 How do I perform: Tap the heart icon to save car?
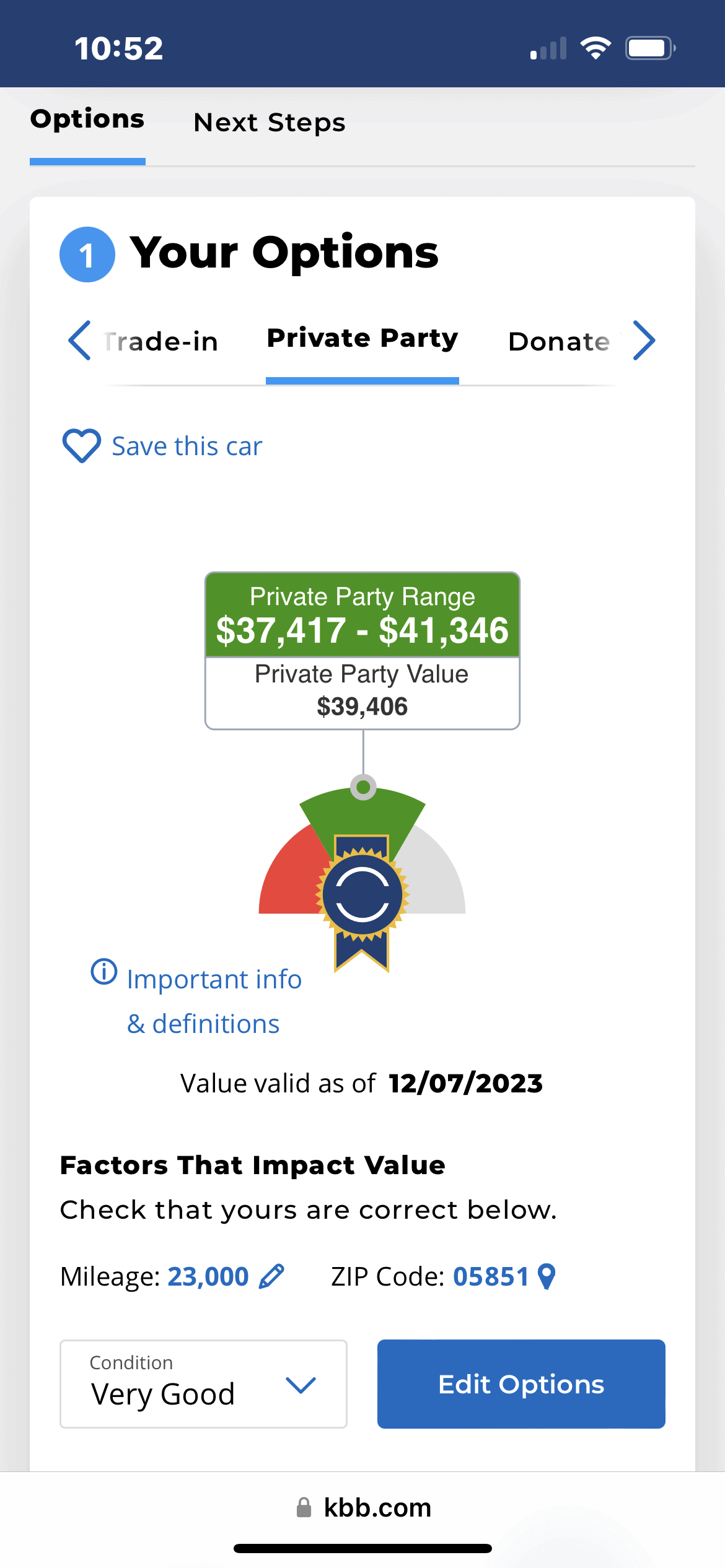(81, 446)
